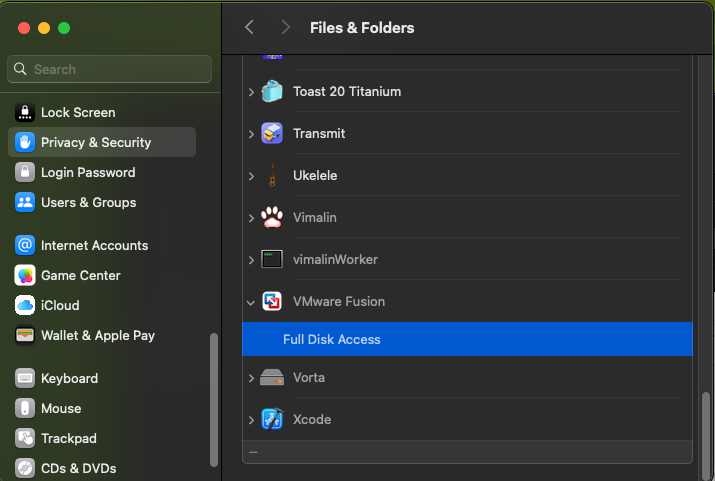Click the 'Privacy & Security' sidebar label
This screenshot has height=481, width=715.
[96, 142]
